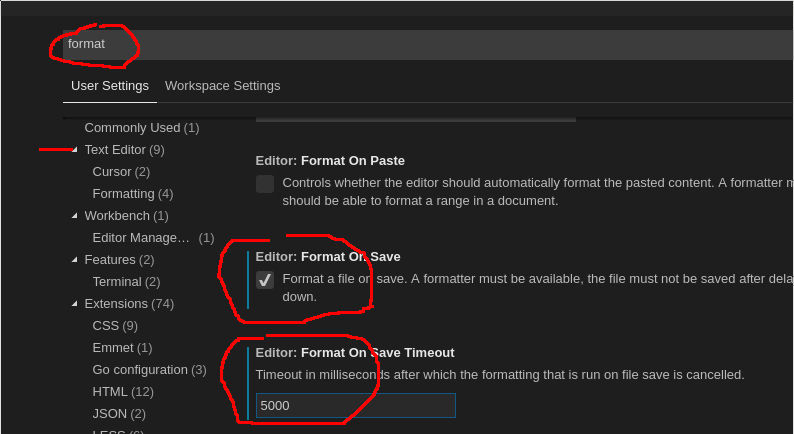Select the Terminal (2) category
Image resolution: width=794 pixels, height=434 pixels.
click(126, 282)
